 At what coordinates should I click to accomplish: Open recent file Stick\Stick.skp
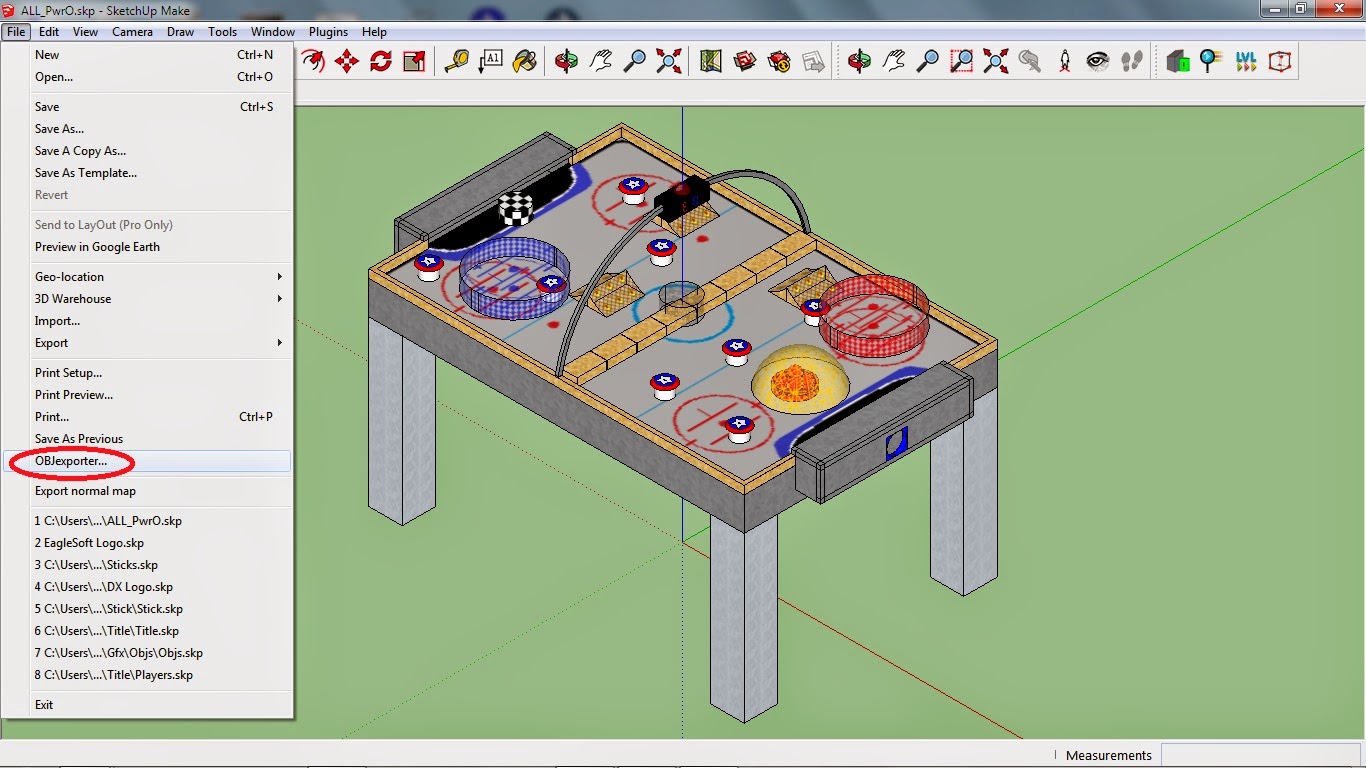click(x=147, y=609)
